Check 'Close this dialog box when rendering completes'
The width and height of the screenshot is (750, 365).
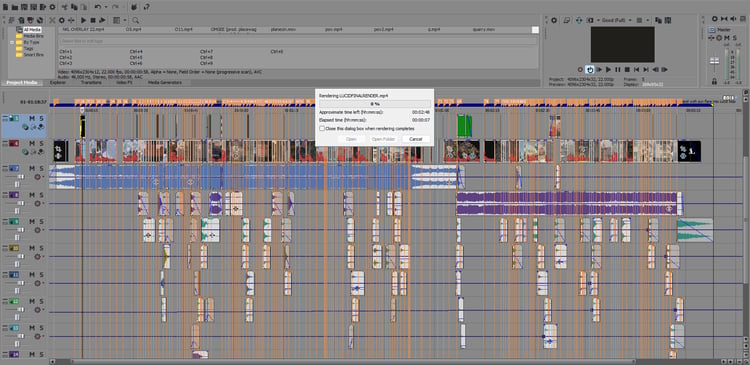(322, 128)
